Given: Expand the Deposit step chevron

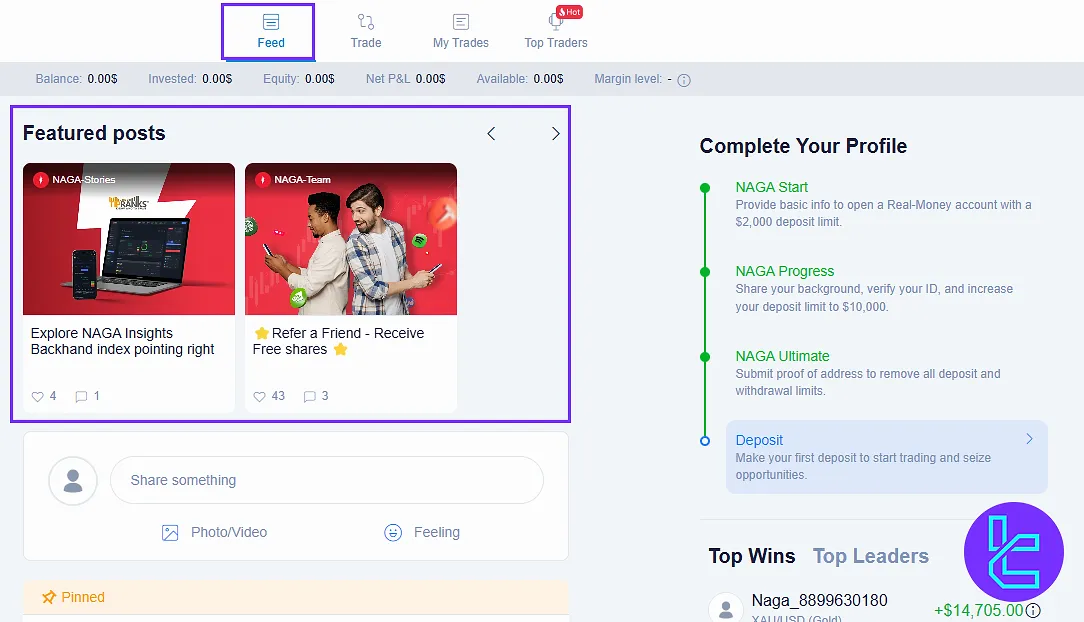Looking at the screenshot, I should coord(1030,439).
